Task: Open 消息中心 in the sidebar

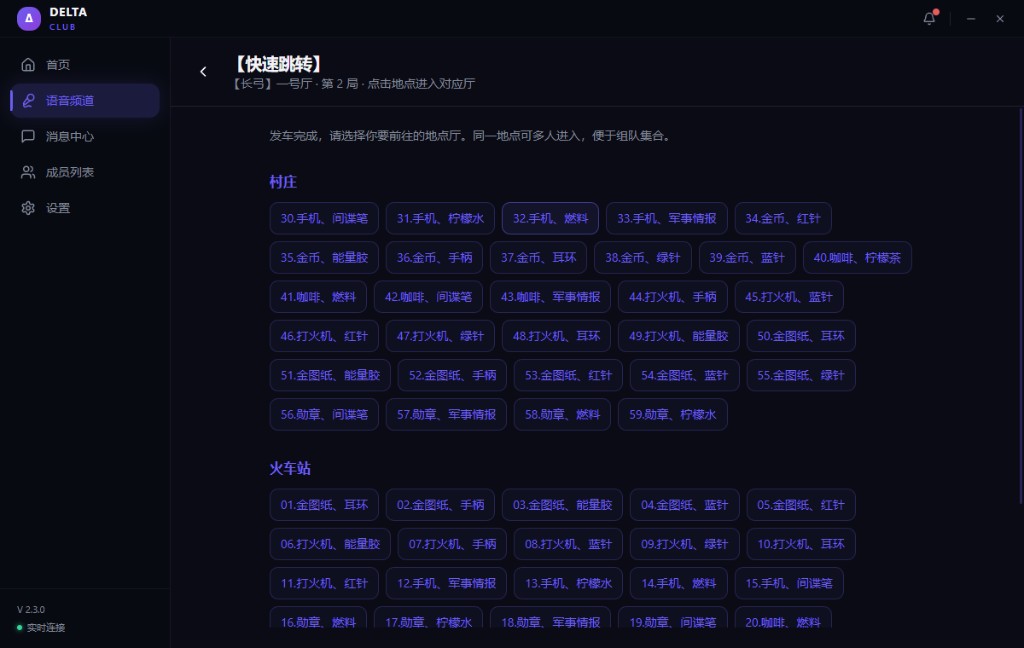Action: (x=85, y=137)
